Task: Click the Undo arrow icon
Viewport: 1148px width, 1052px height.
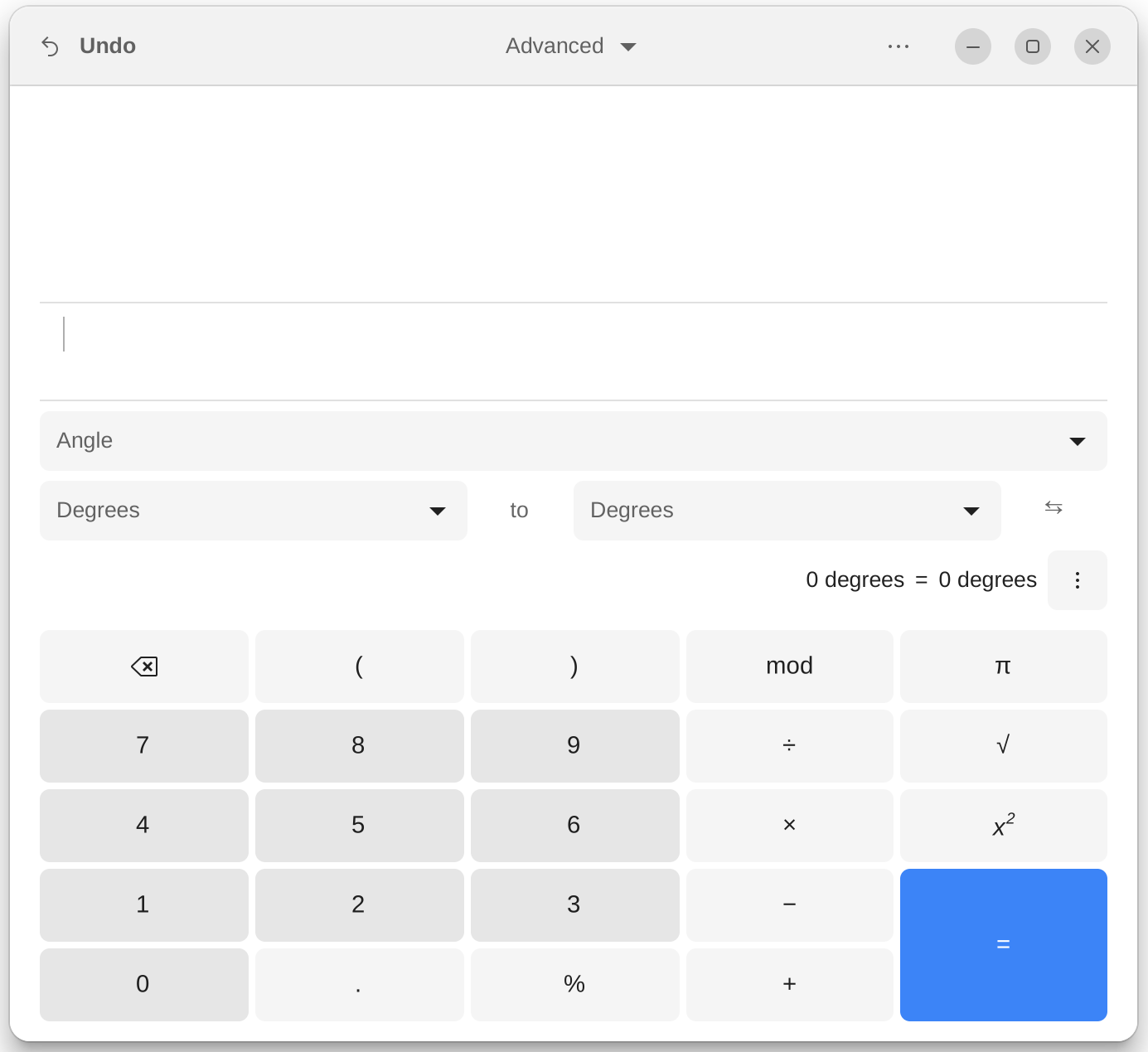Action: coord(51,46)
